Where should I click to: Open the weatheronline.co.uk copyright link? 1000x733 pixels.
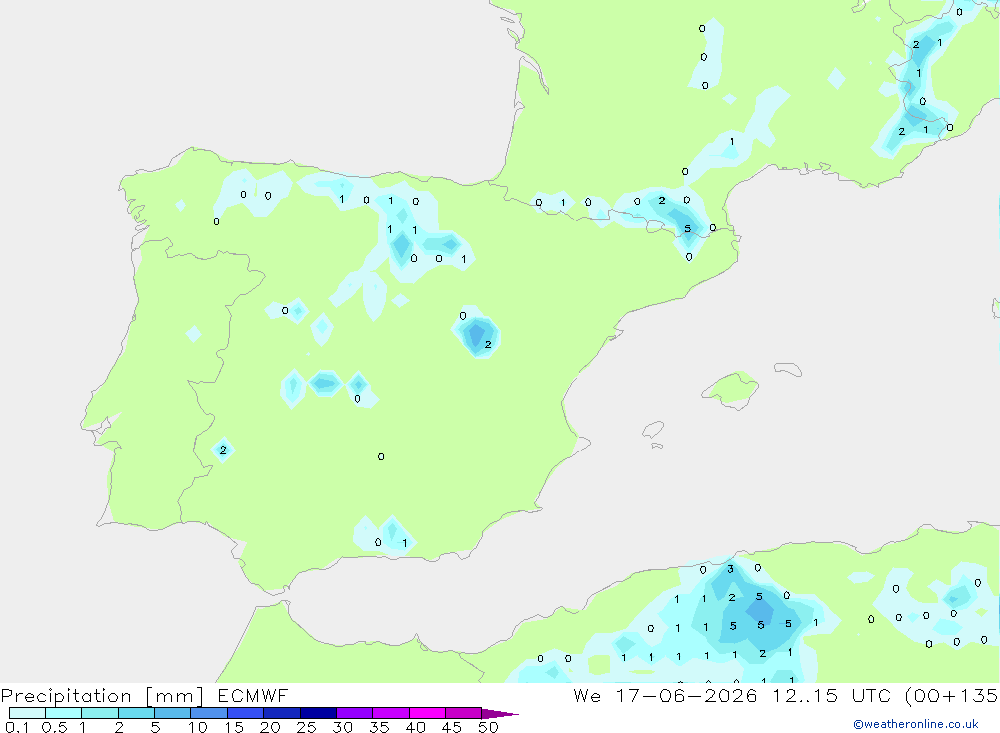click(916, 724)
